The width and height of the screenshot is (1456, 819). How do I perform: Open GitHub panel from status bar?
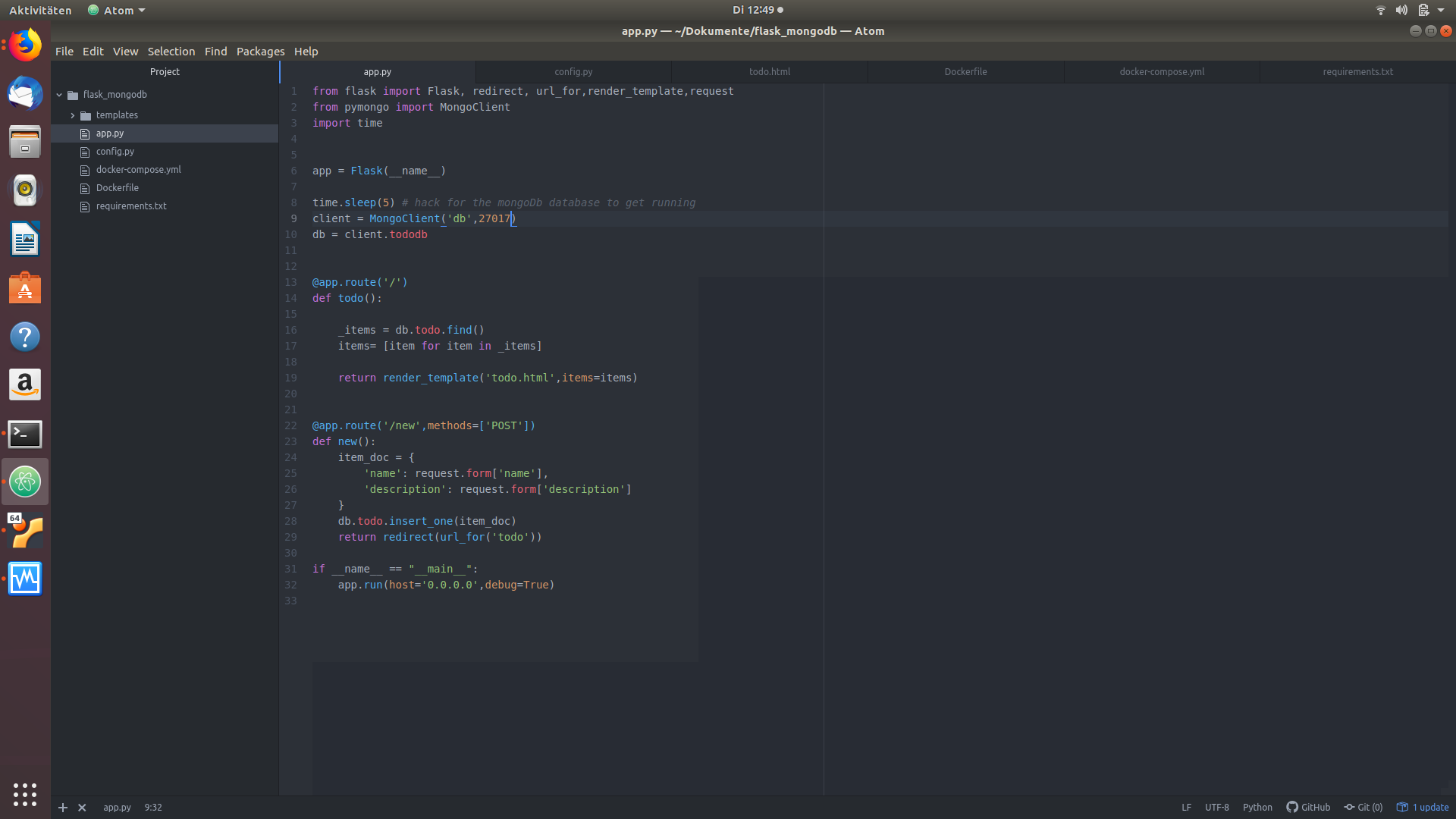tap(1308, 808)
